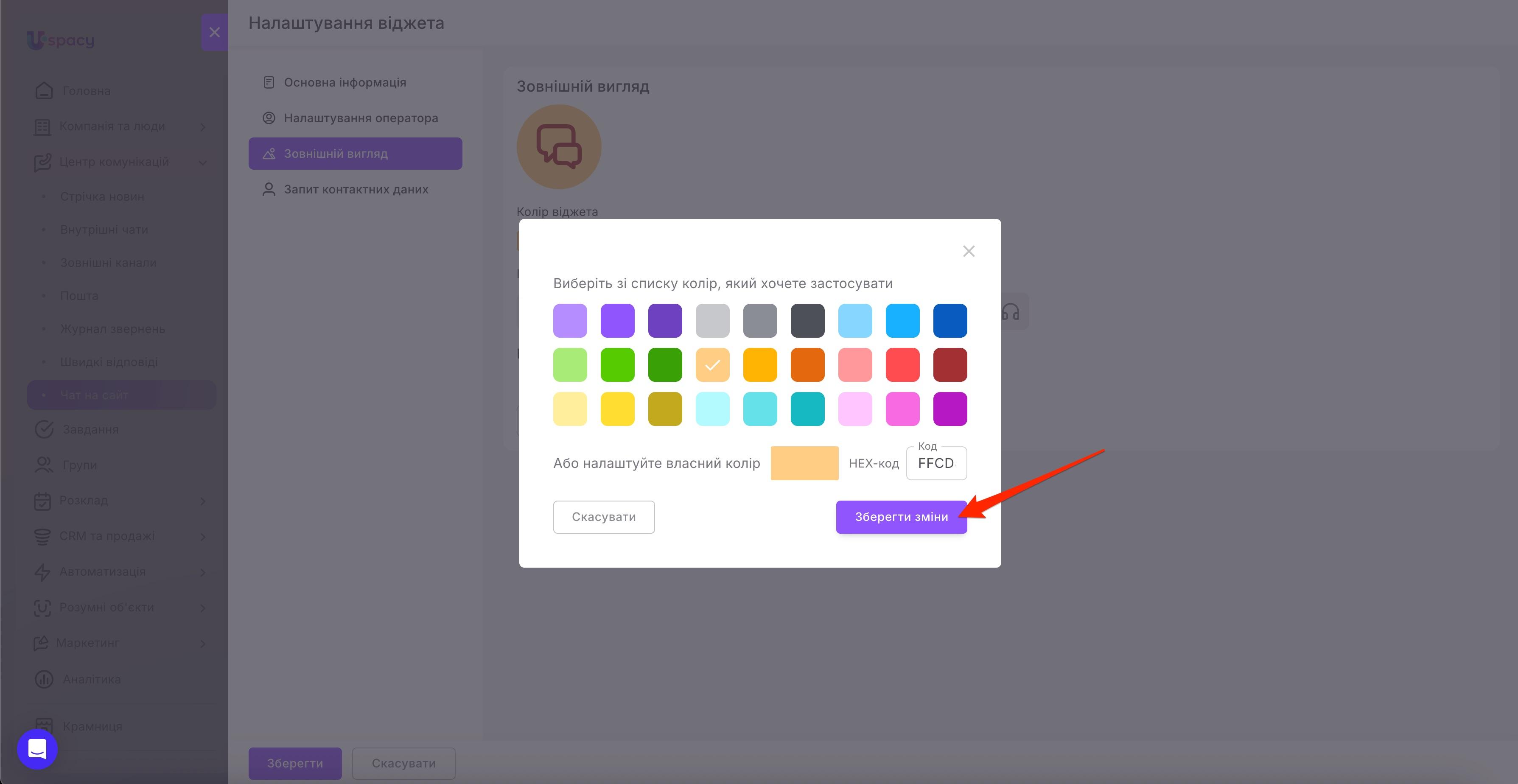Select the checked light orange swatch
Image resolution: width=1518 pixels, height=784 pixels.
click(x=712, y=365)
